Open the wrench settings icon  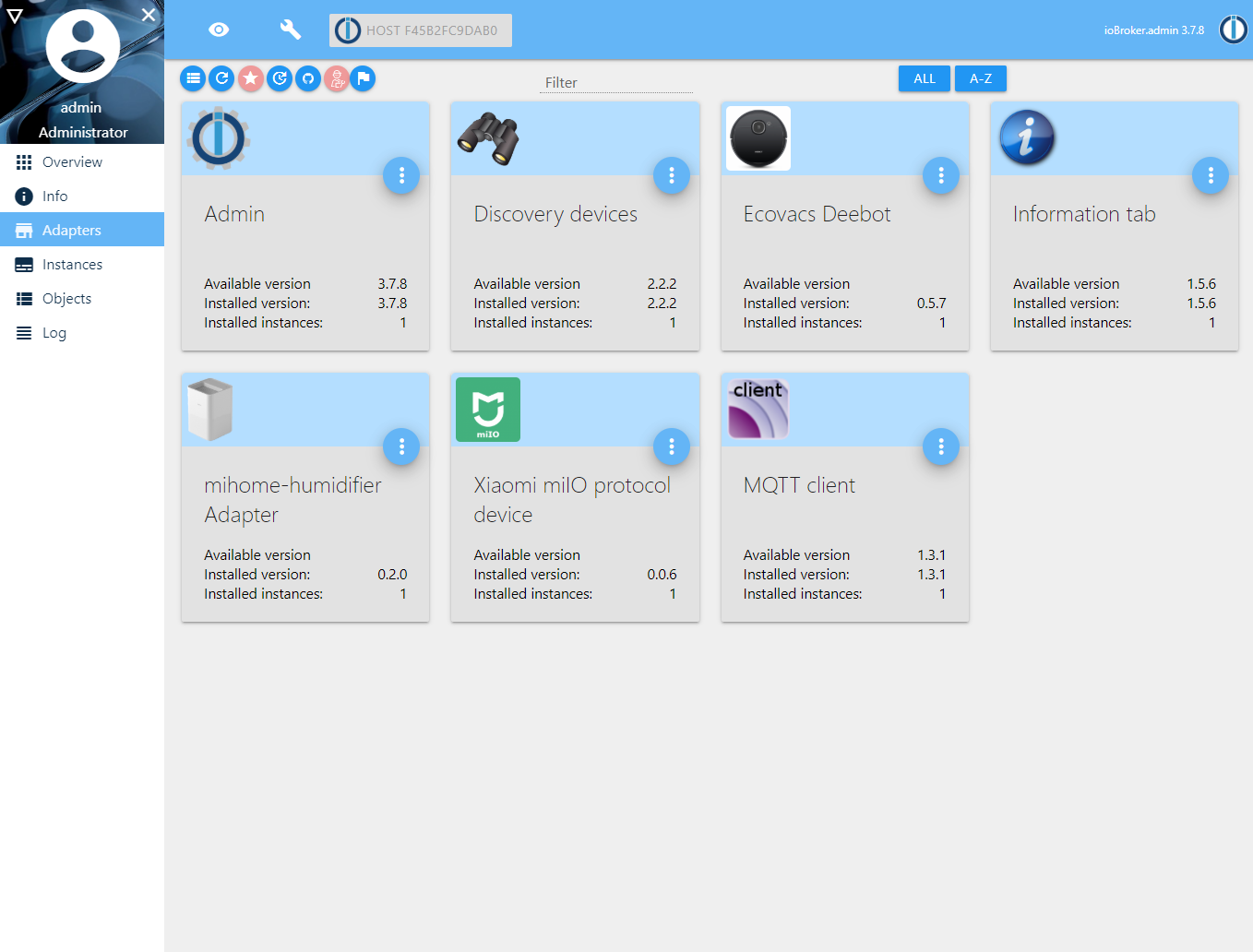click(x=291, y=30)
